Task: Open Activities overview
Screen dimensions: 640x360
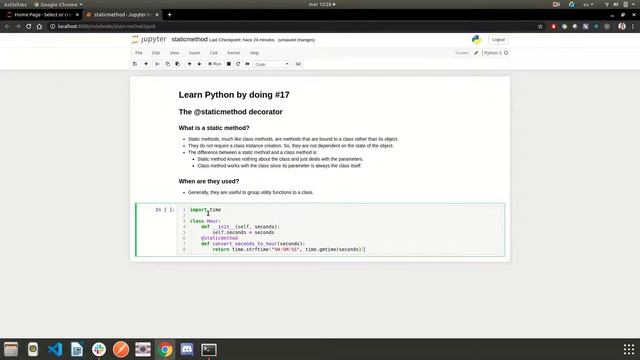Action: point(15,4)
